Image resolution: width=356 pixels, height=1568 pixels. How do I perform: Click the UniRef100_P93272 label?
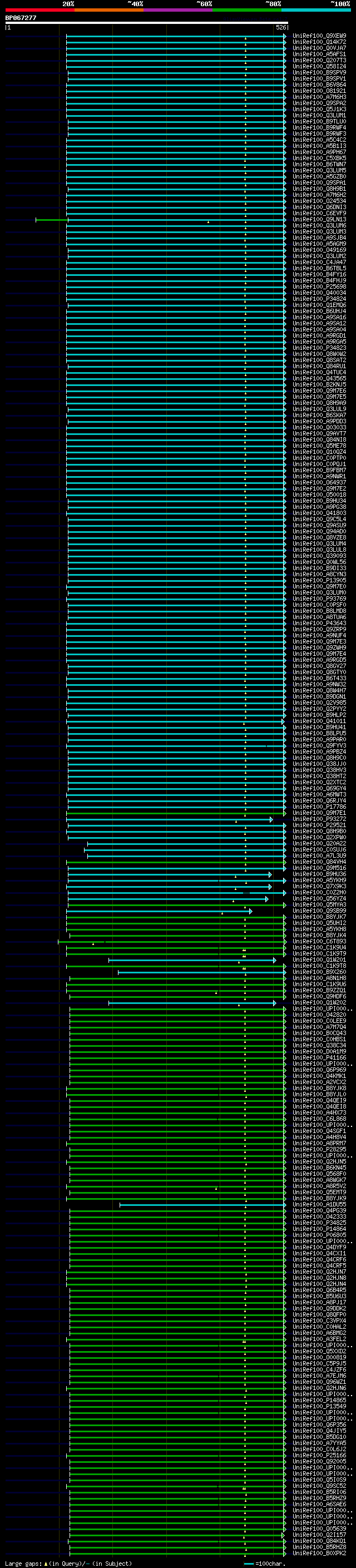[x=319, y=819]
